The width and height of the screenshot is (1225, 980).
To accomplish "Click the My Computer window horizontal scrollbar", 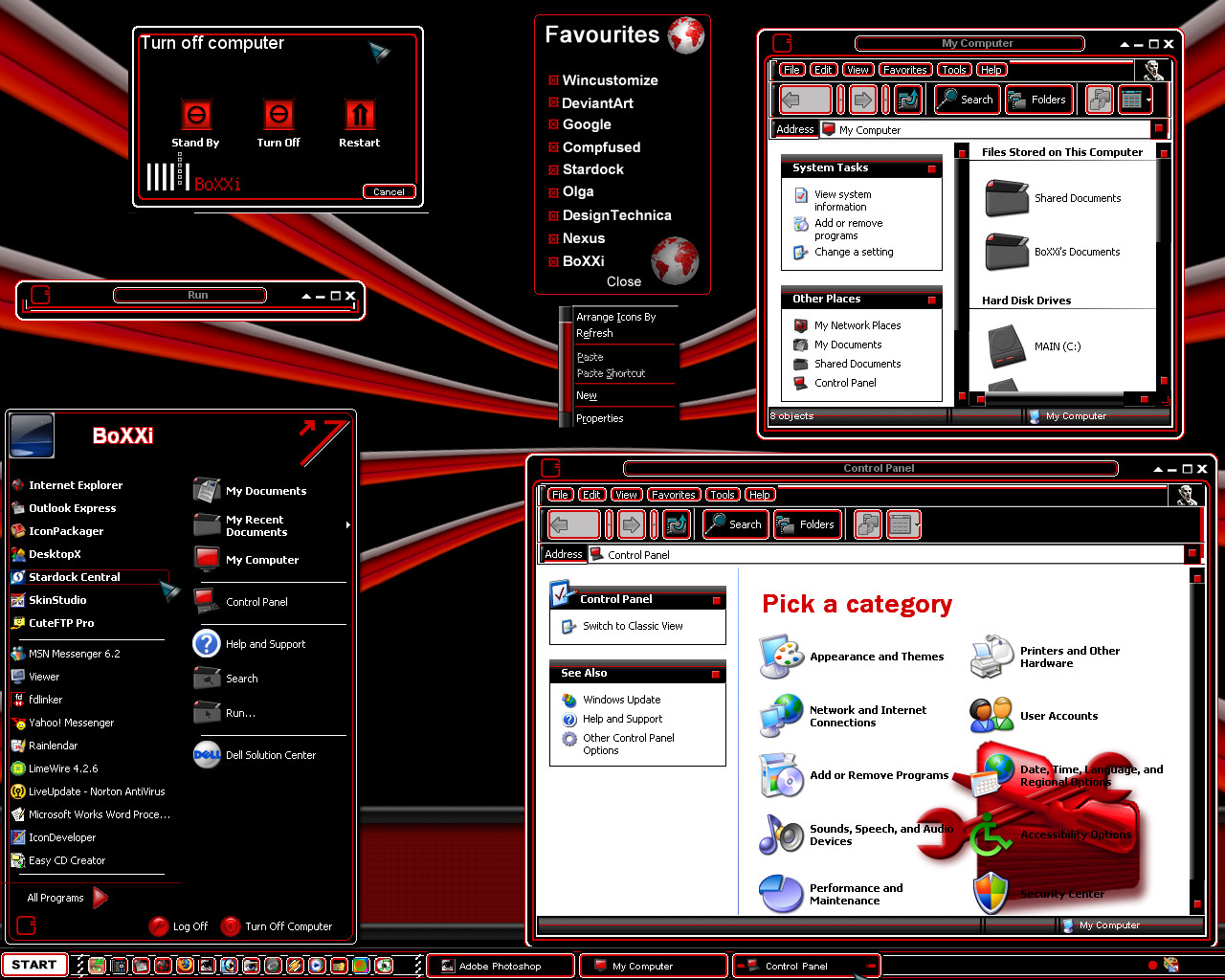I will 1062,399.
